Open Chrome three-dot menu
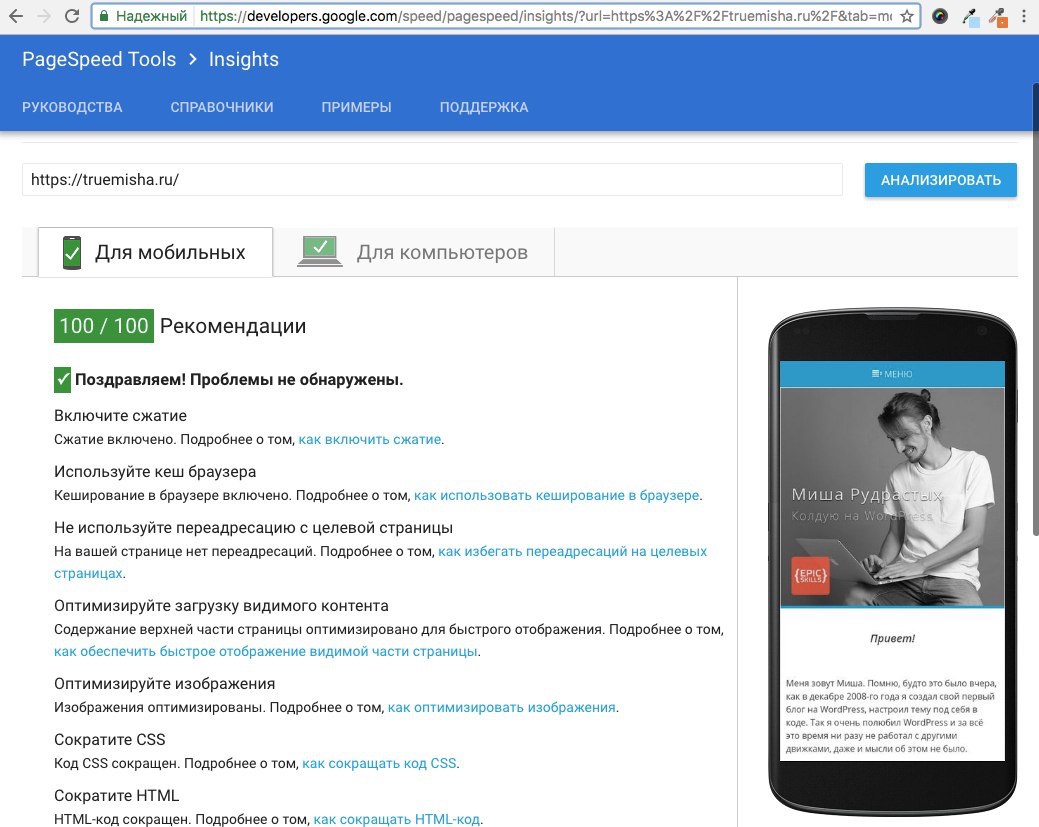This screenshot has height=827, width=1039. pos(1024,16)
